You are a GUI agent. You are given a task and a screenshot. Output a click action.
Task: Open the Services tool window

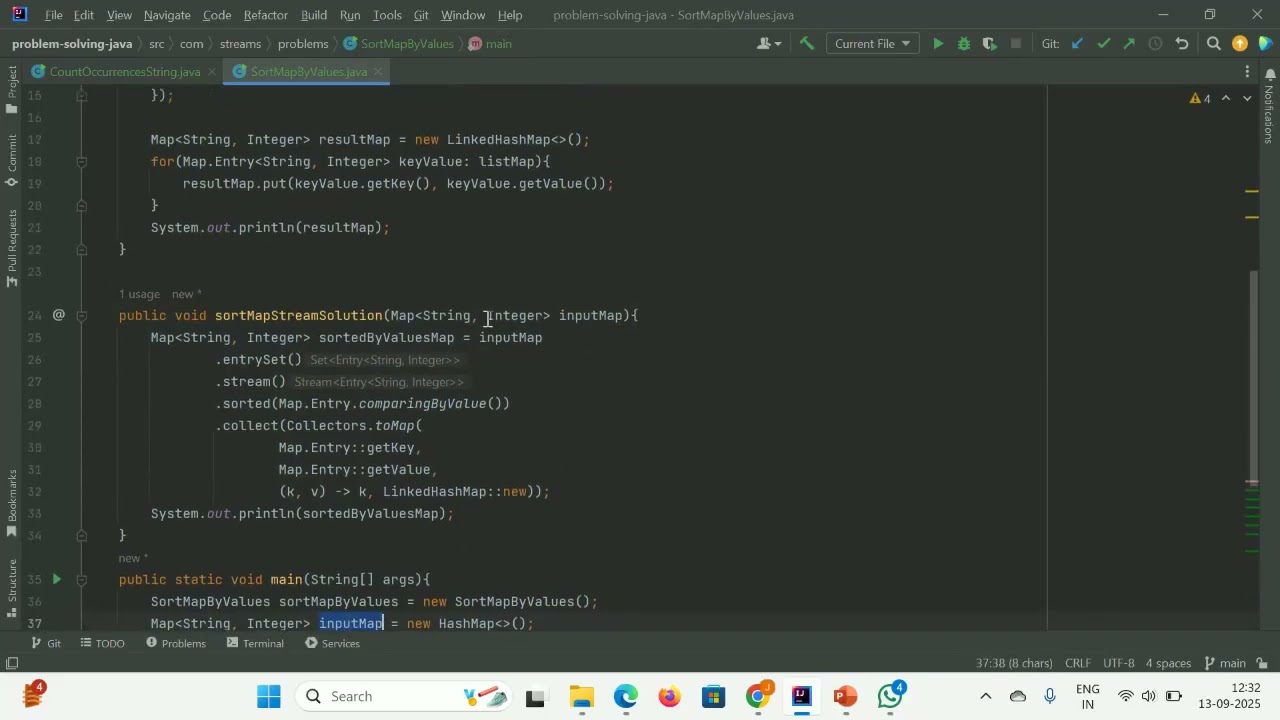tap(332, 643)
